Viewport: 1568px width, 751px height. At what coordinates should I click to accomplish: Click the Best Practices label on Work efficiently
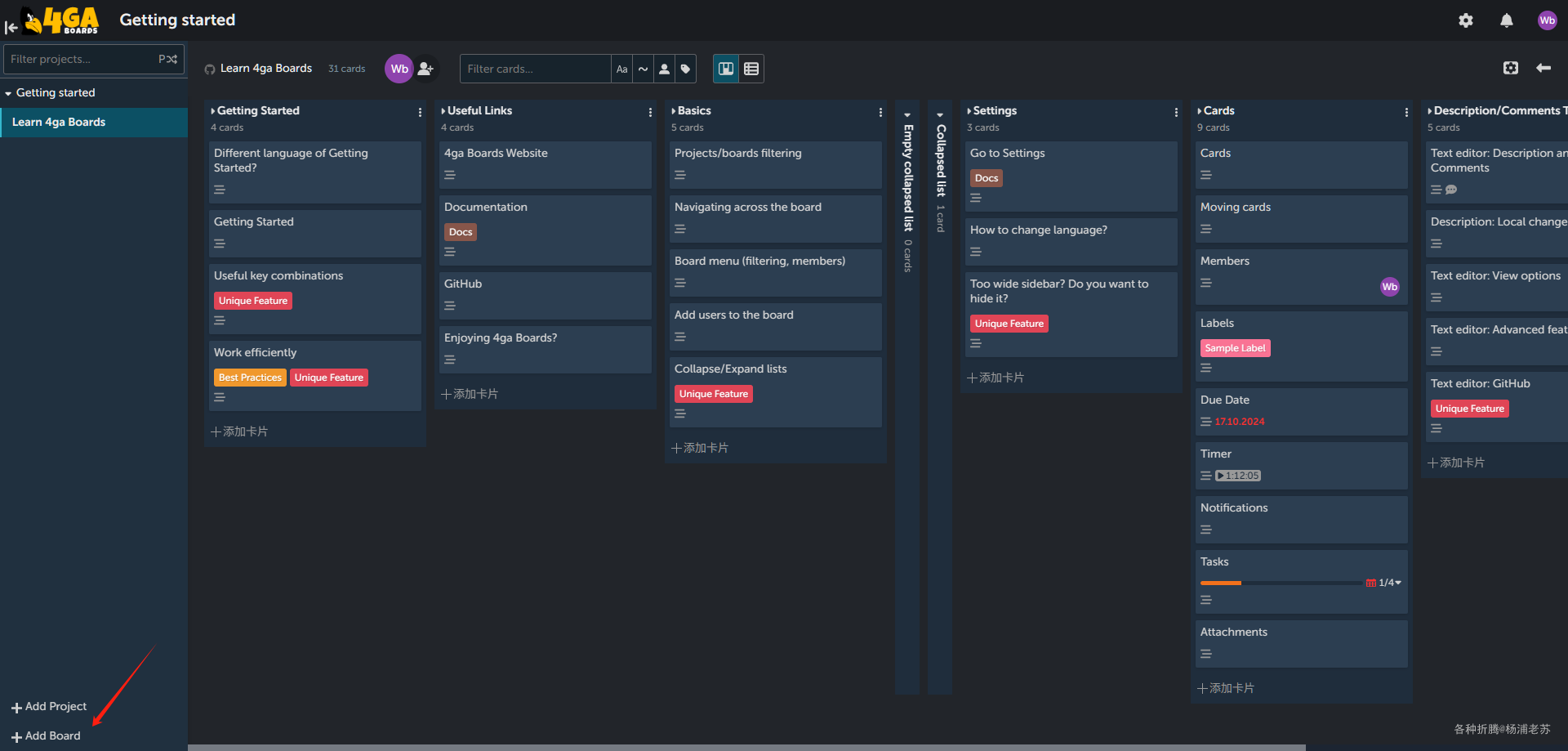250,378
